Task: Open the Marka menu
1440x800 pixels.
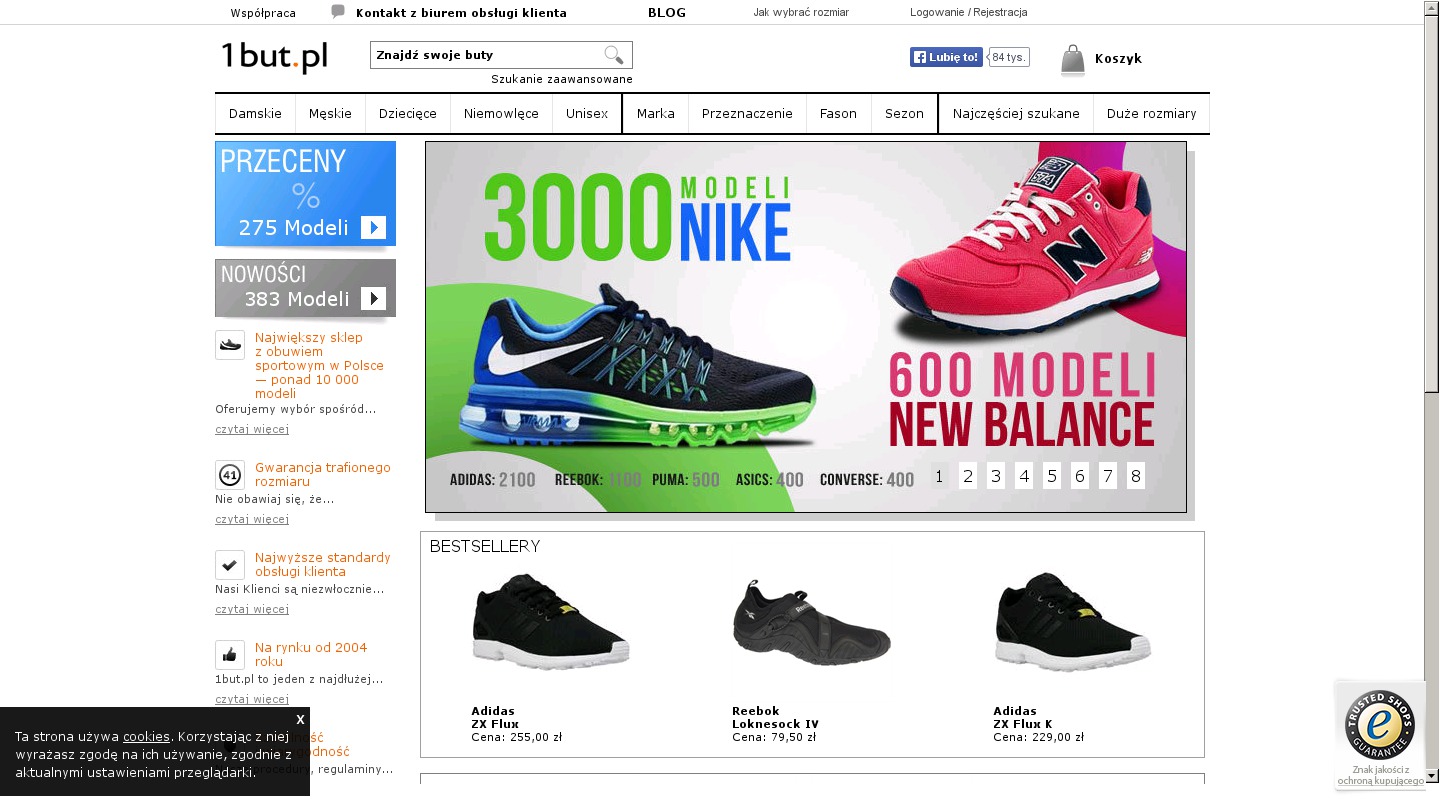Action: (x=656, y=113)
